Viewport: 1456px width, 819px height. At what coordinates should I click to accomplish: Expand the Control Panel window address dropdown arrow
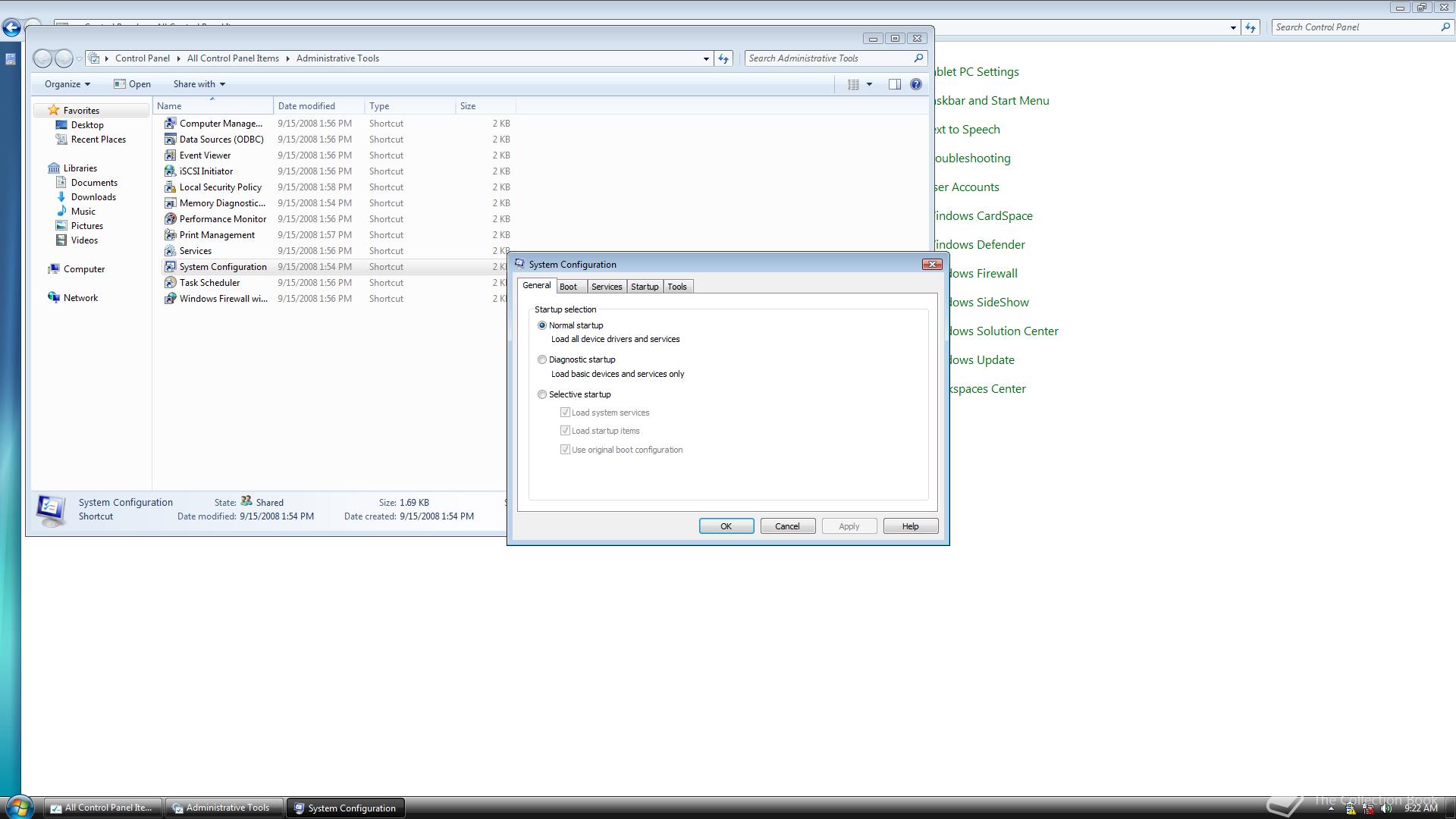click(x=1233, y=27)
